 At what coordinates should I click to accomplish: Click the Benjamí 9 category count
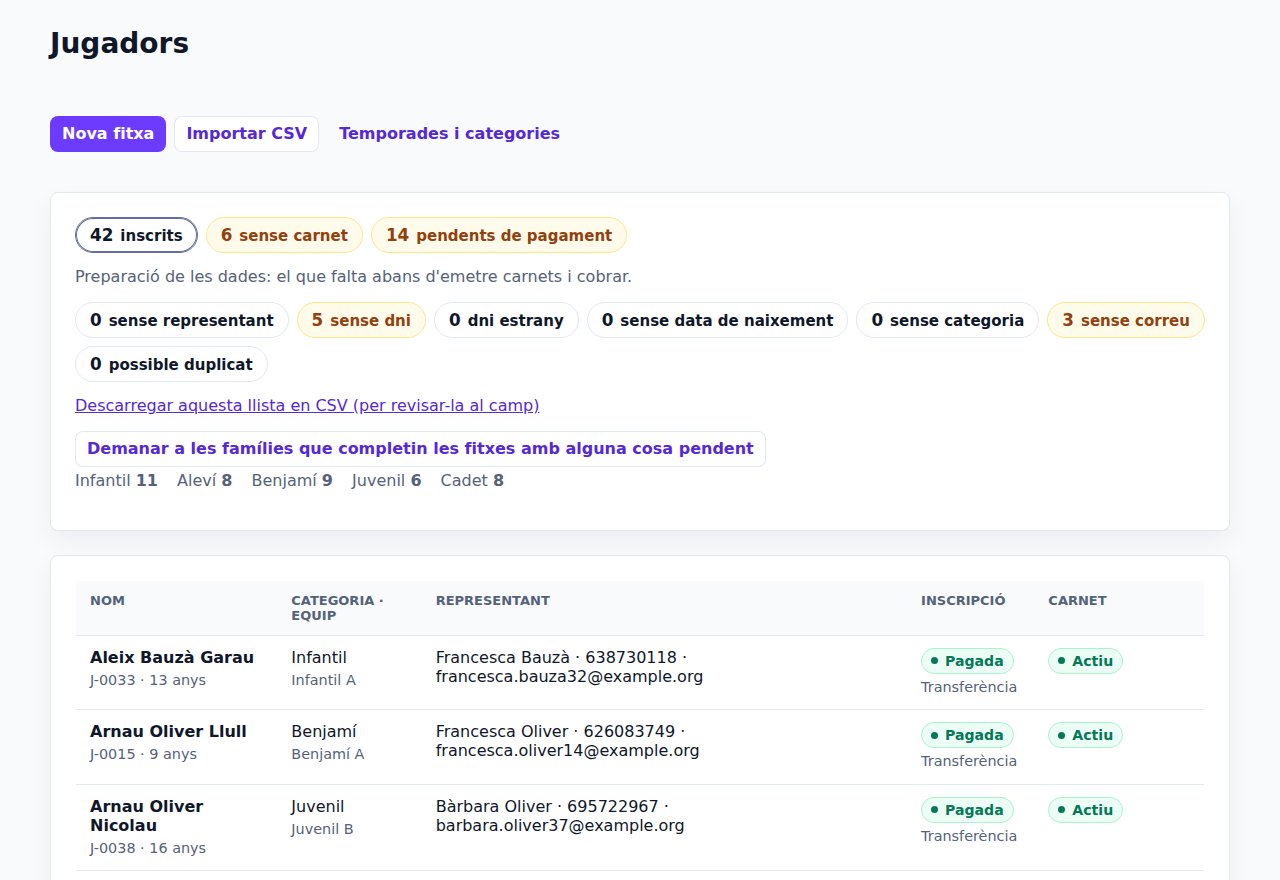tap(292, 480)
